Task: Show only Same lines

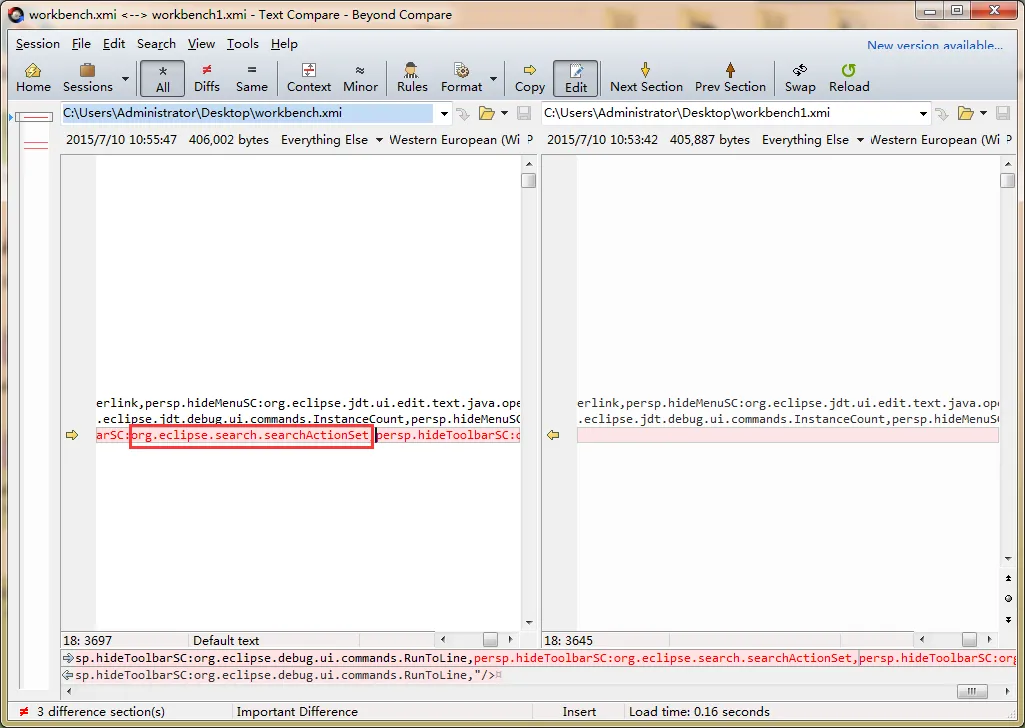Action: click(x=252, y=78)
